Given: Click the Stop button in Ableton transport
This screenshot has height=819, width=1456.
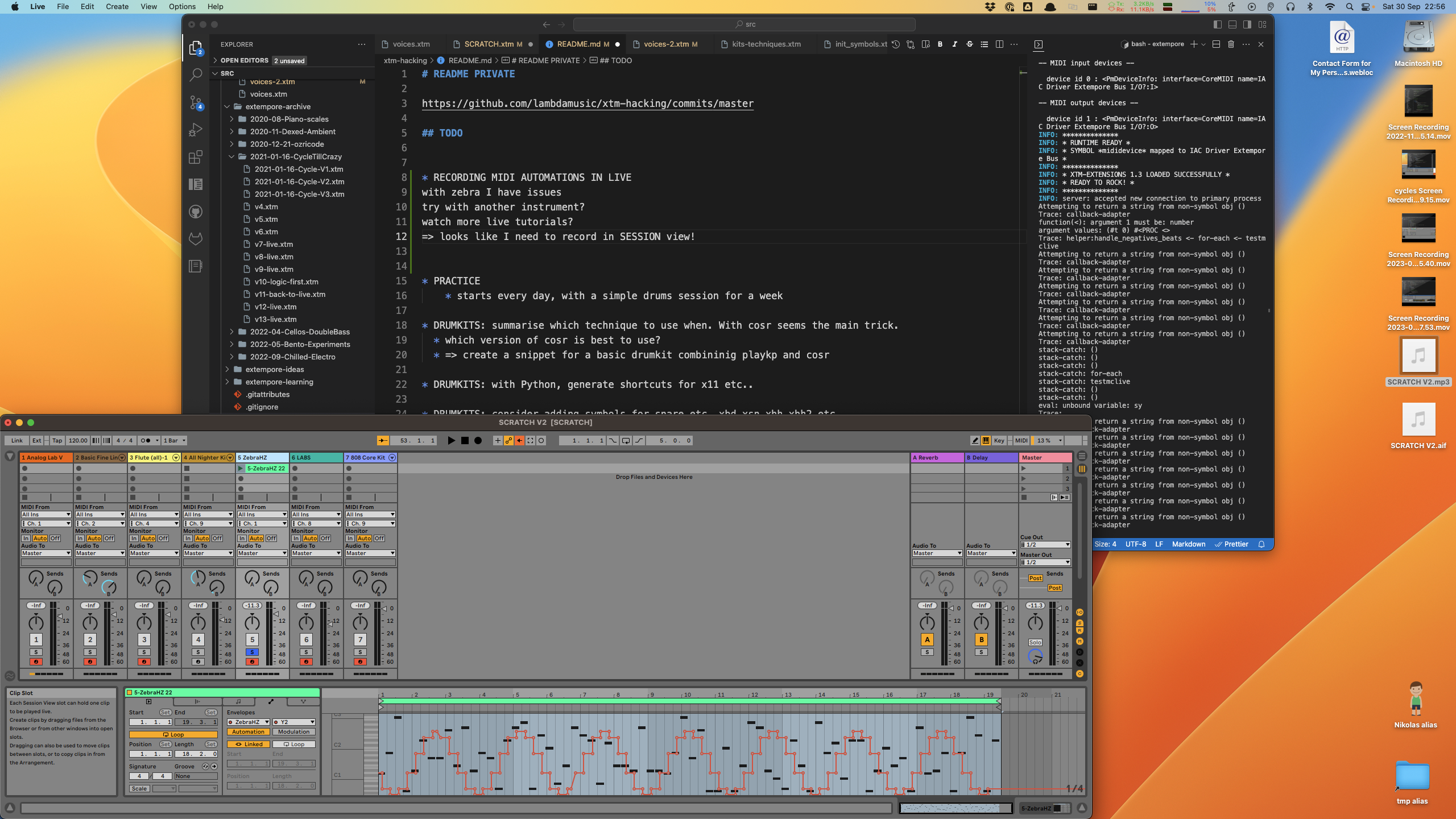Looking at the screenshot, I should click(465, 440).
